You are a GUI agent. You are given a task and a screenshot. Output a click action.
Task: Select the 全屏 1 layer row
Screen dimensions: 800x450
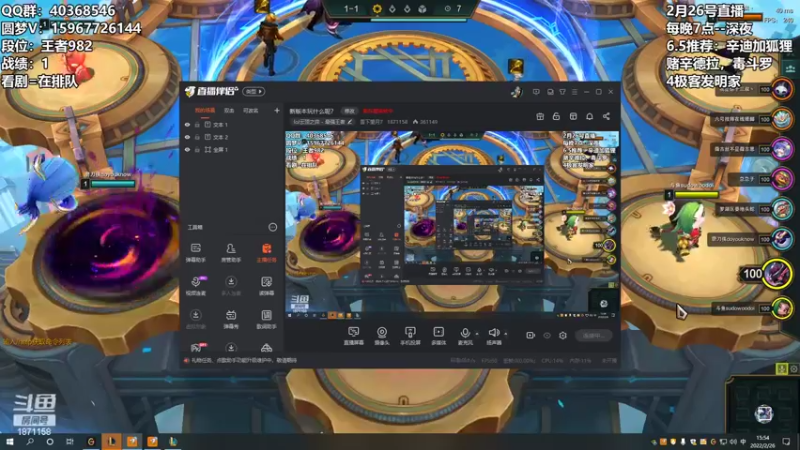click(x=232, y=149)
